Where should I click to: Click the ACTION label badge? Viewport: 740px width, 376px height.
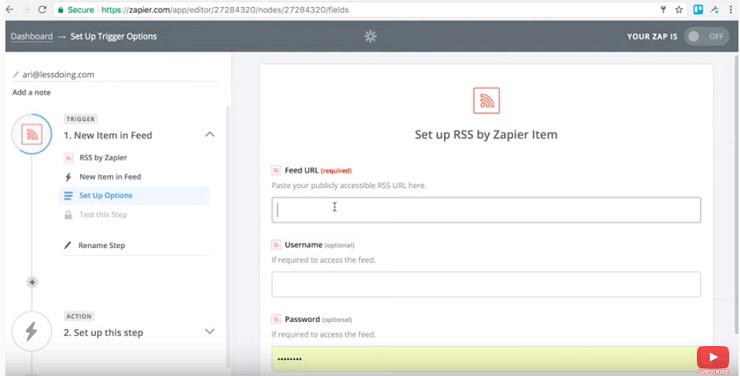tap(79, 316)
